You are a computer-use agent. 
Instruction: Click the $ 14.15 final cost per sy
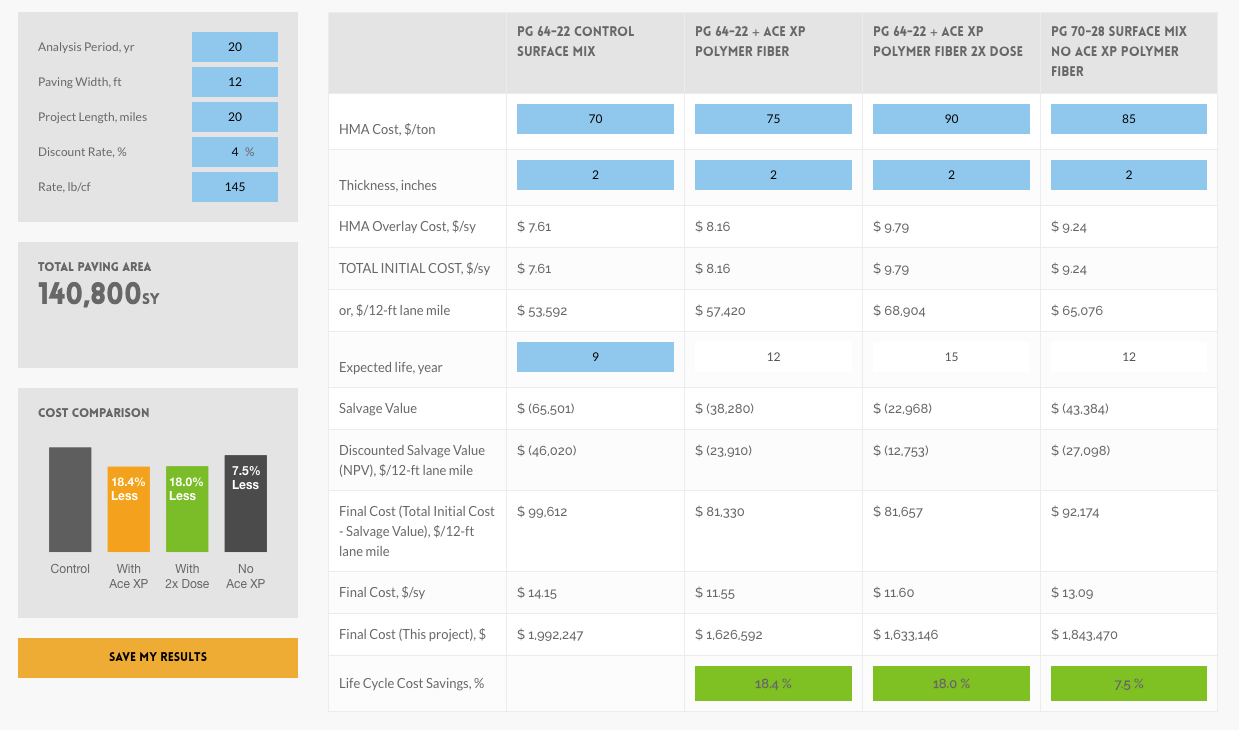pos(537,593)
